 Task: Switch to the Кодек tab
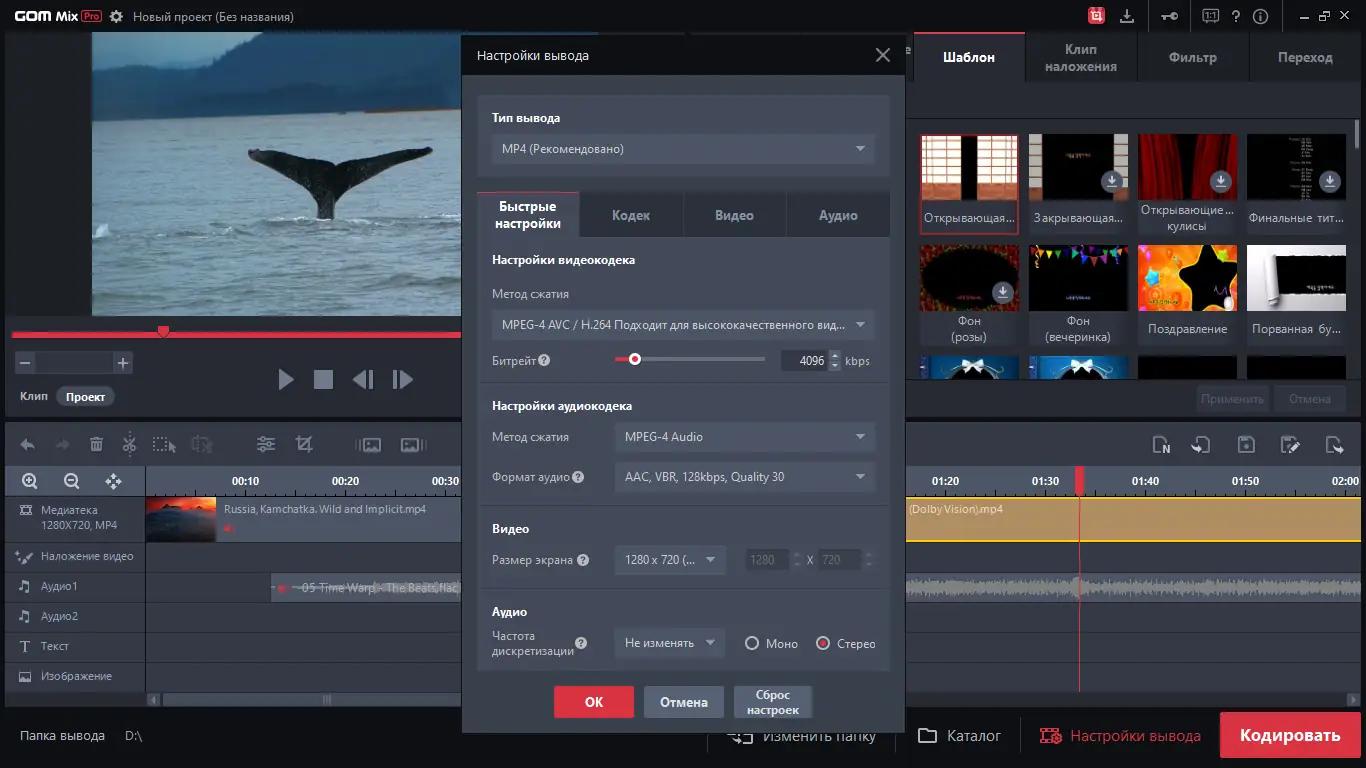pos(631,214)
